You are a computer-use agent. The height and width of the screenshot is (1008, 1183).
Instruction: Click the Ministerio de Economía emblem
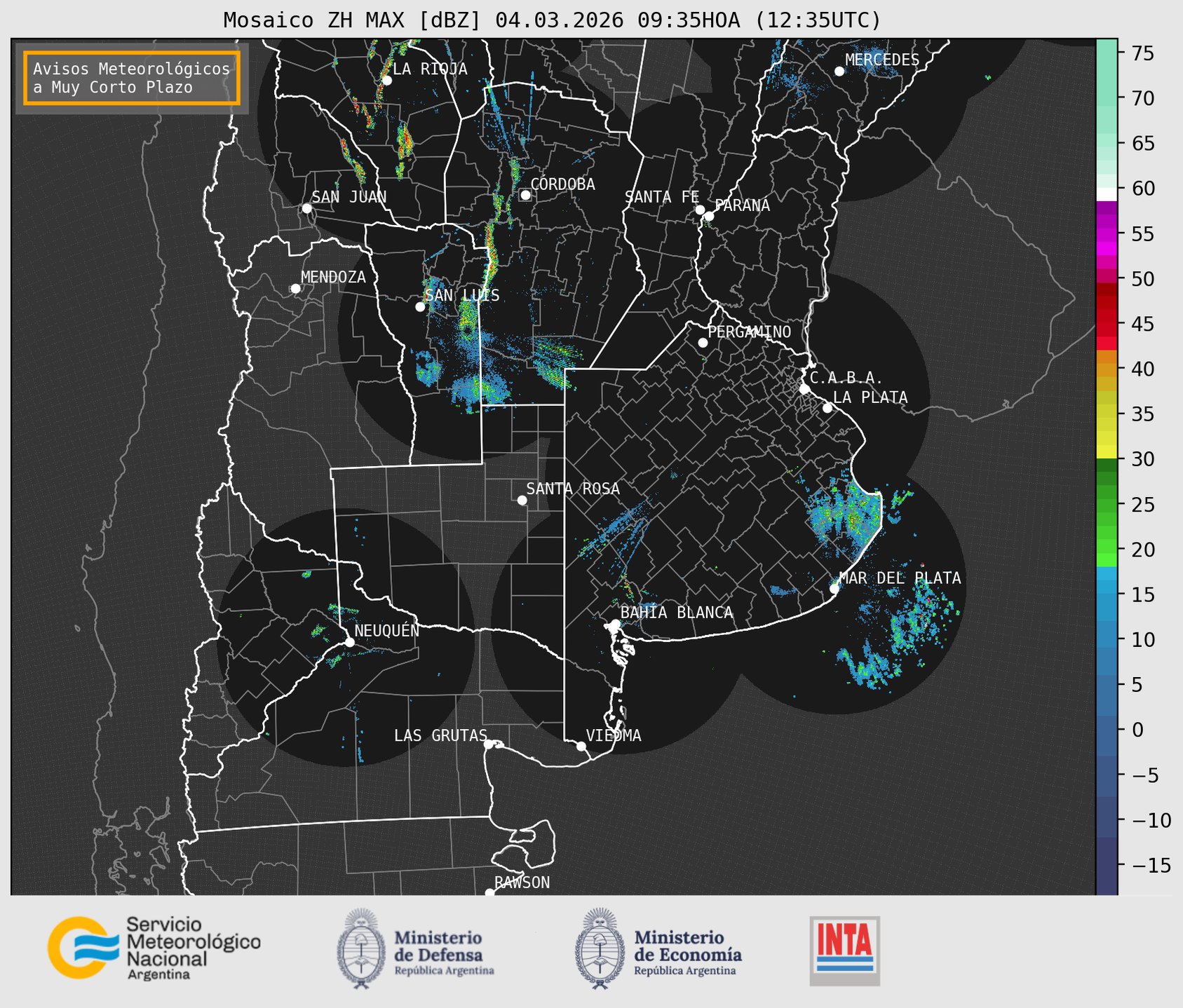point(599,949)
